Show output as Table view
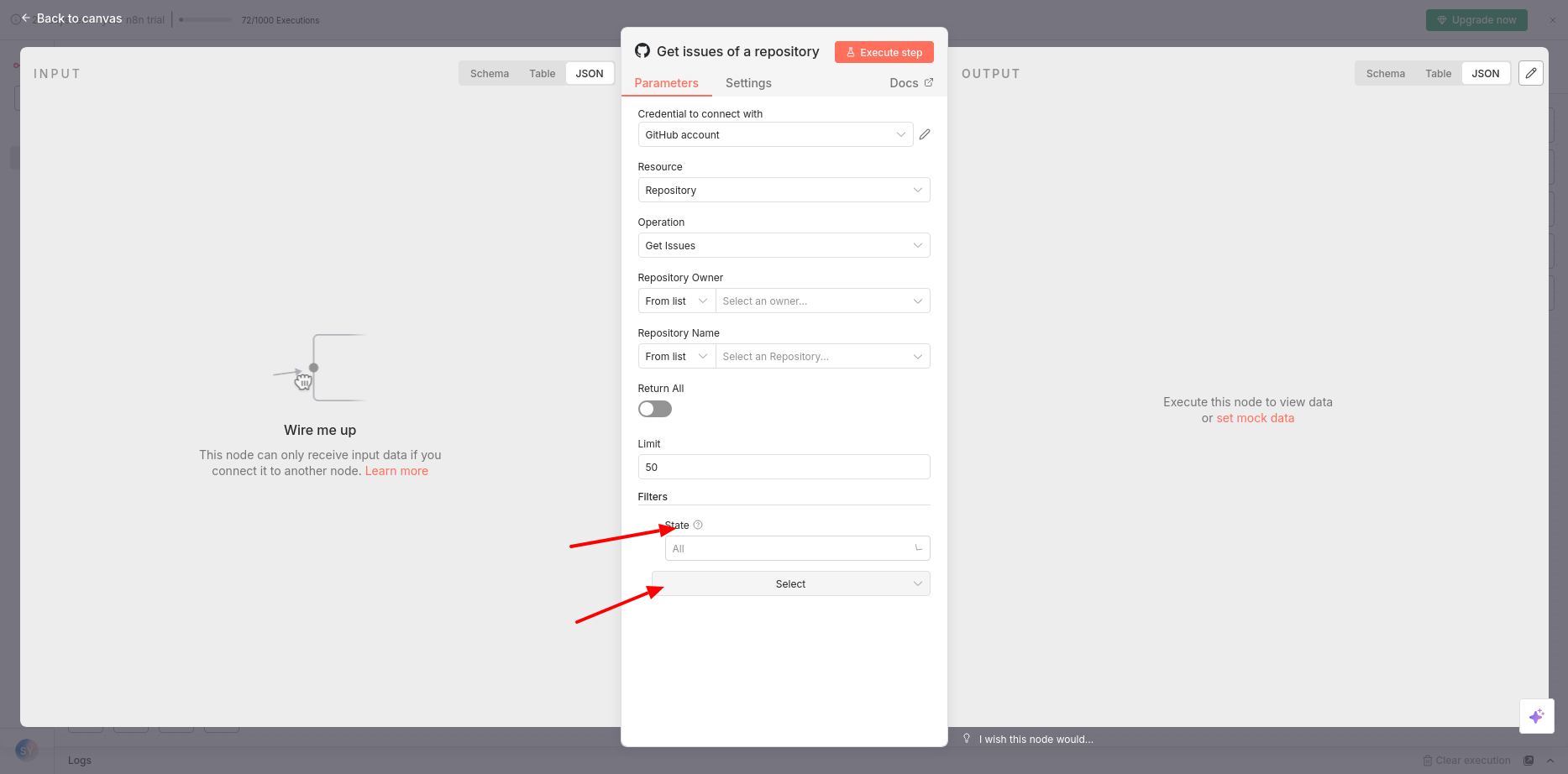The height and width of the screenshot is (774, 1568). tap(1439, 73)
